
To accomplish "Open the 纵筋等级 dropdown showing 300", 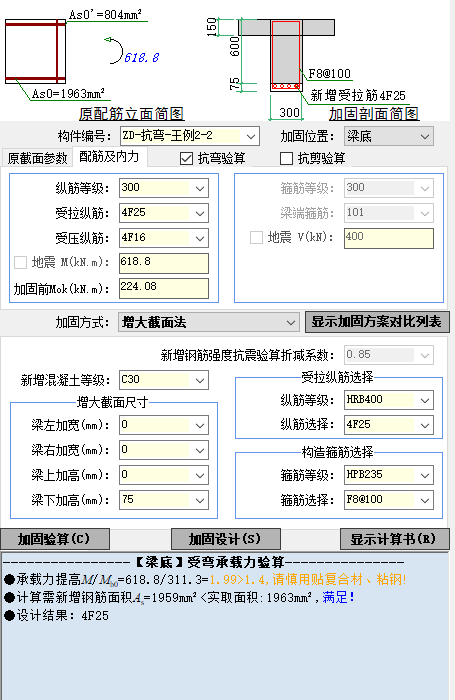I will (x=164, y=188).
